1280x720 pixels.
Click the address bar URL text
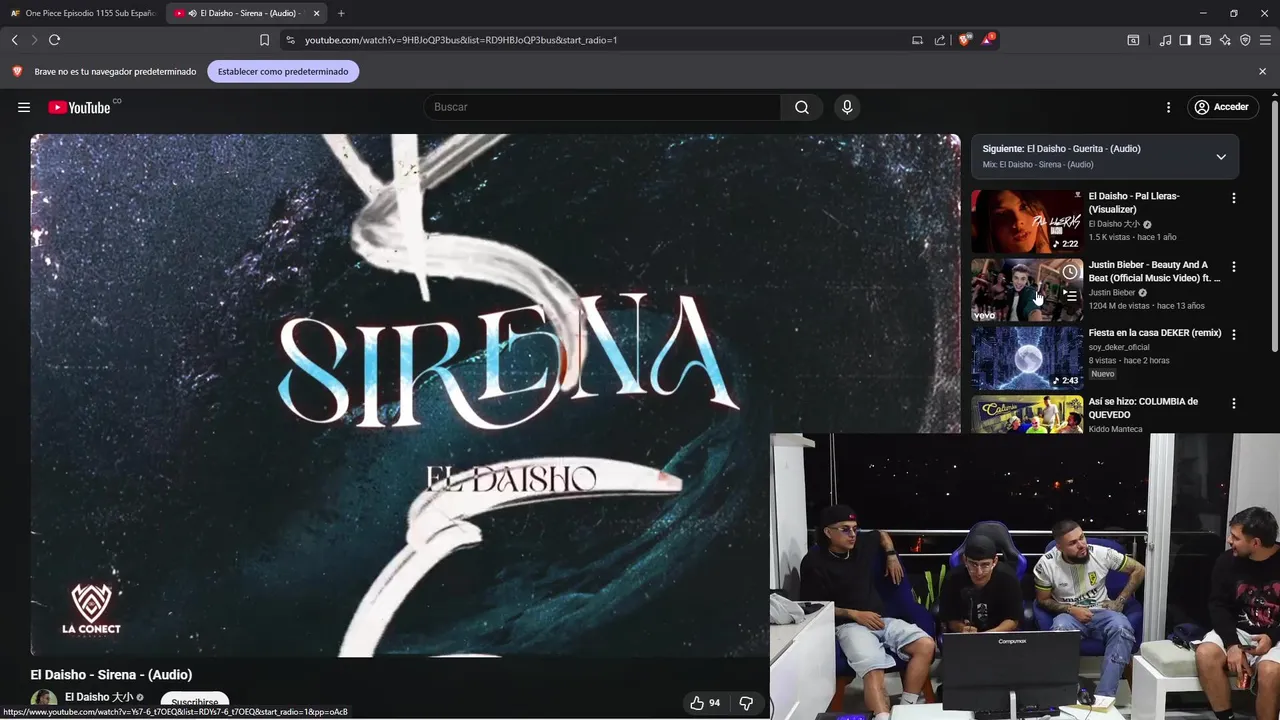tap(461, 40)
